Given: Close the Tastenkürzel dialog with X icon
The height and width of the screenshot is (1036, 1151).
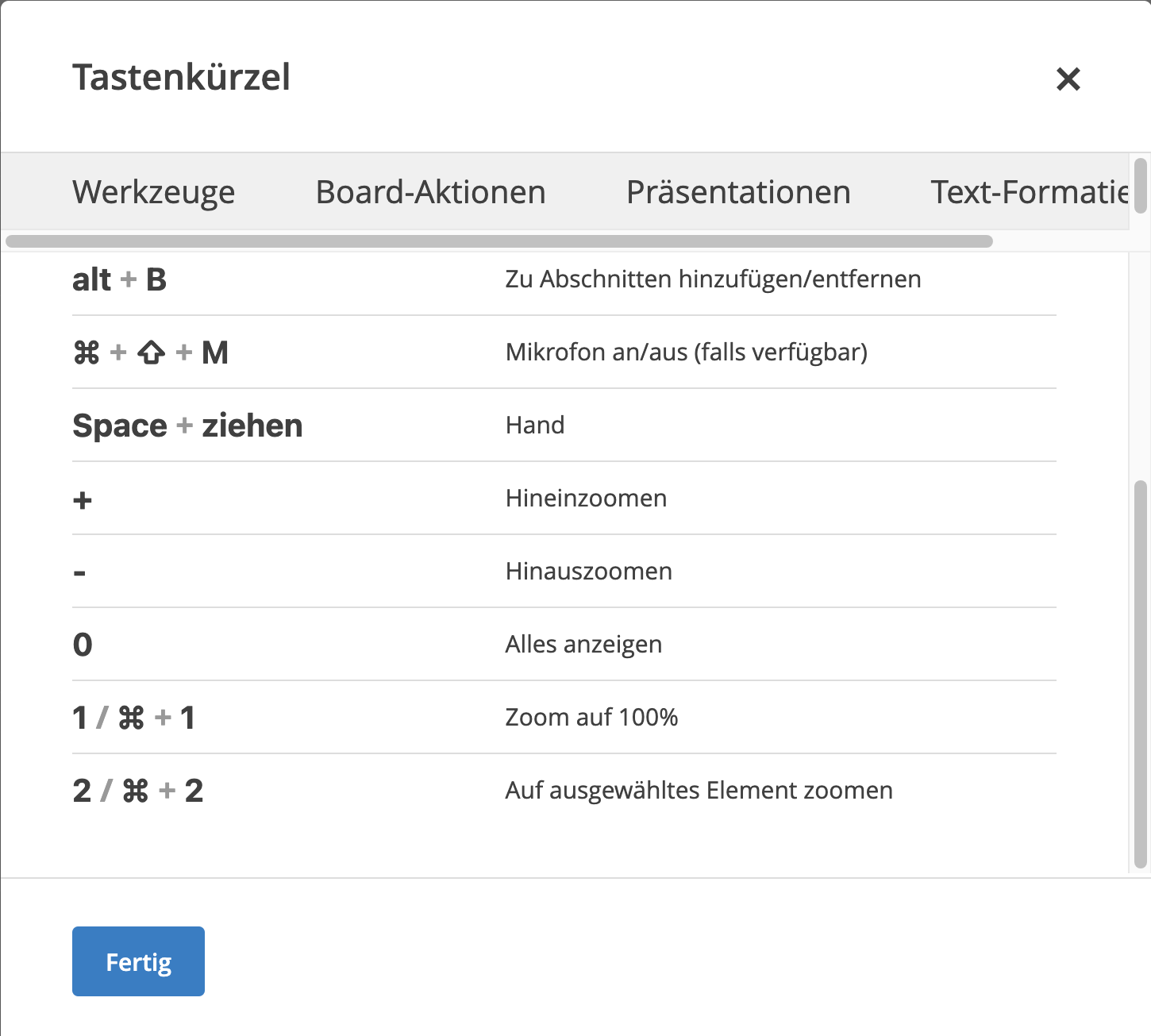Looking at the screenshot, I should 1068,79.
